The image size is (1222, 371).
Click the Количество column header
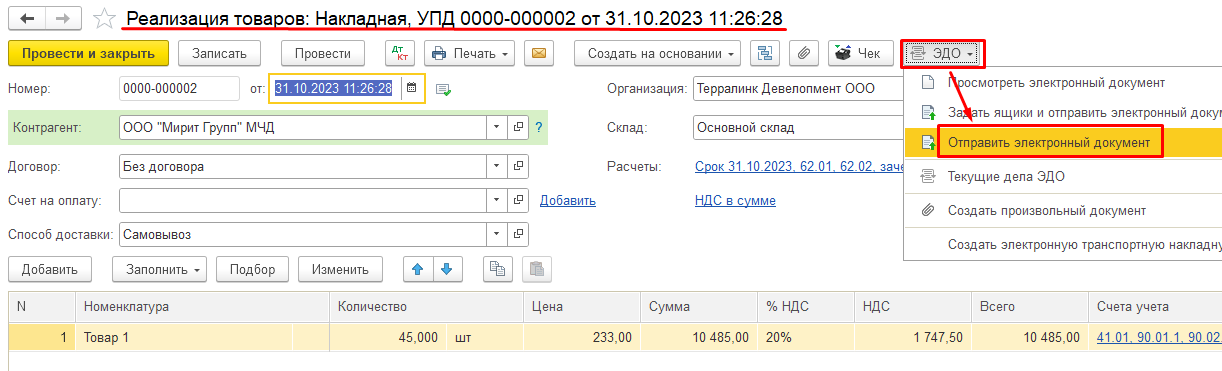coord(426,306)
